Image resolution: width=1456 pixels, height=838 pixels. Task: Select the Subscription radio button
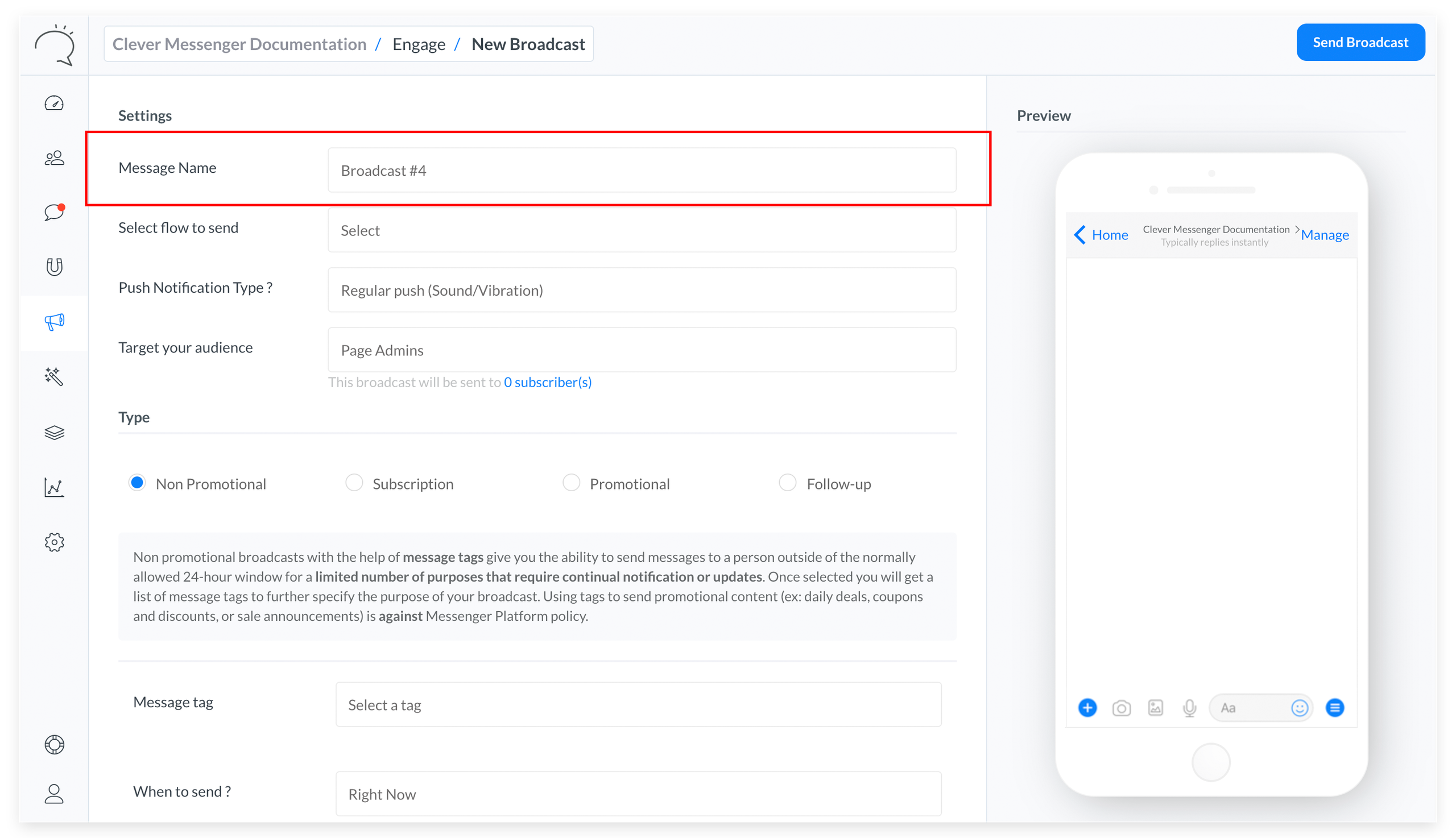(x=354, y=483)
